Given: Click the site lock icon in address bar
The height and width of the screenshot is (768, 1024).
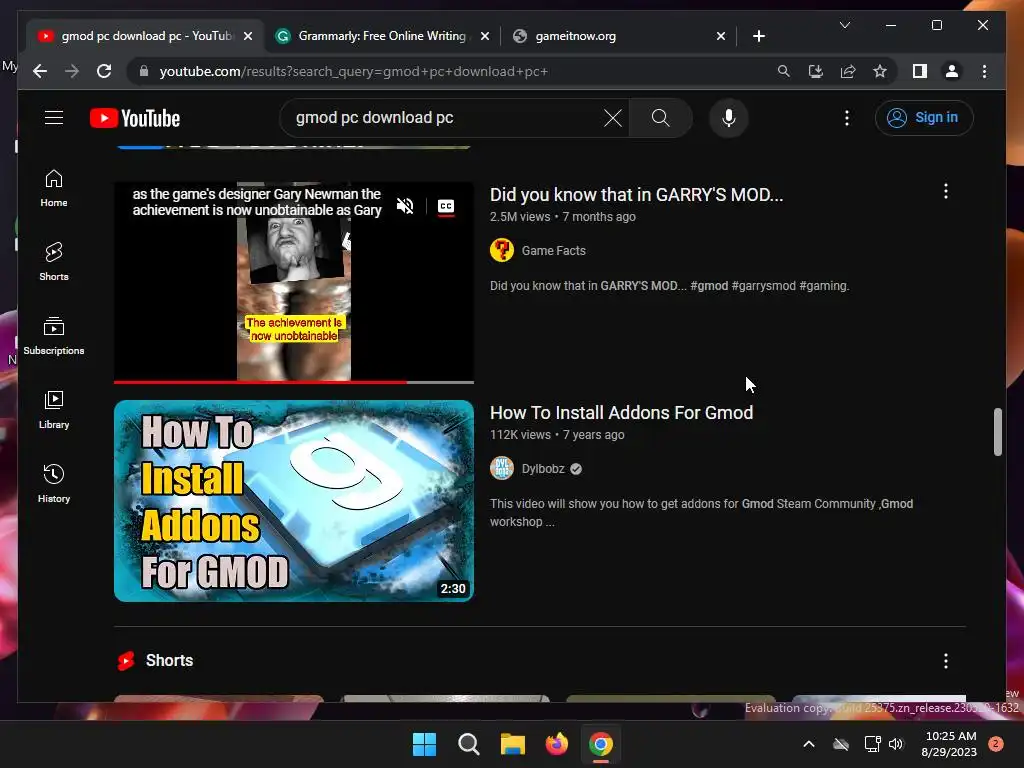Looking at the screenshot, I should click(x=144, y=71).
